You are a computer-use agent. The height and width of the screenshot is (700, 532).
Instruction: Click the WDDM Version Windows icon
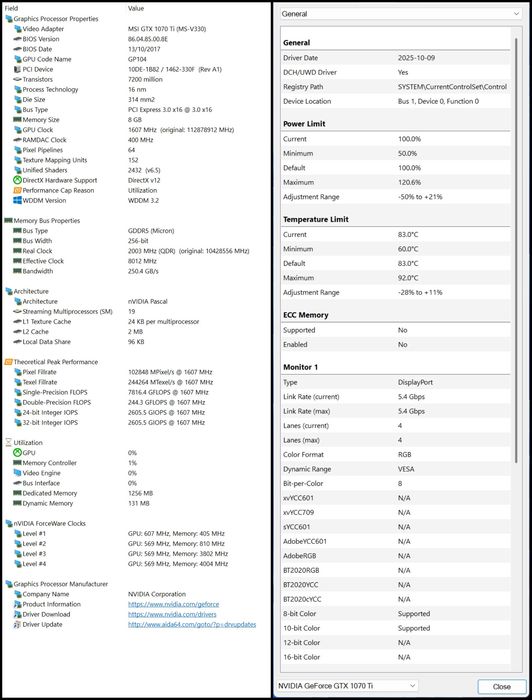(17, 200)
